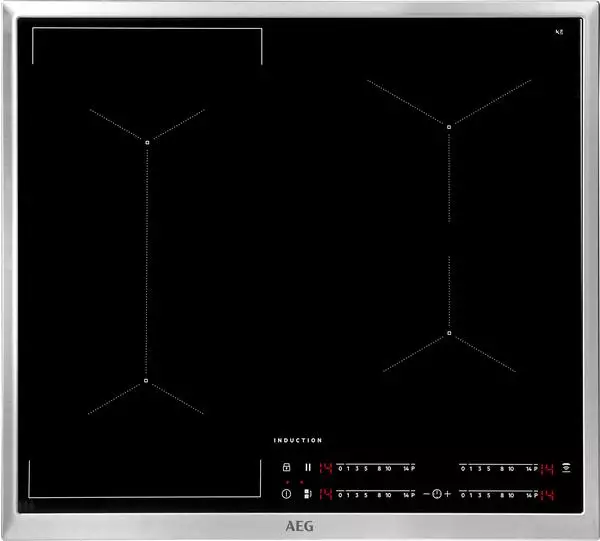Viewport: 600px width, 541px height.
Task: Touch the rear-left cooking zone center marker
Action: pyautogui.click(x=146, y=142)
